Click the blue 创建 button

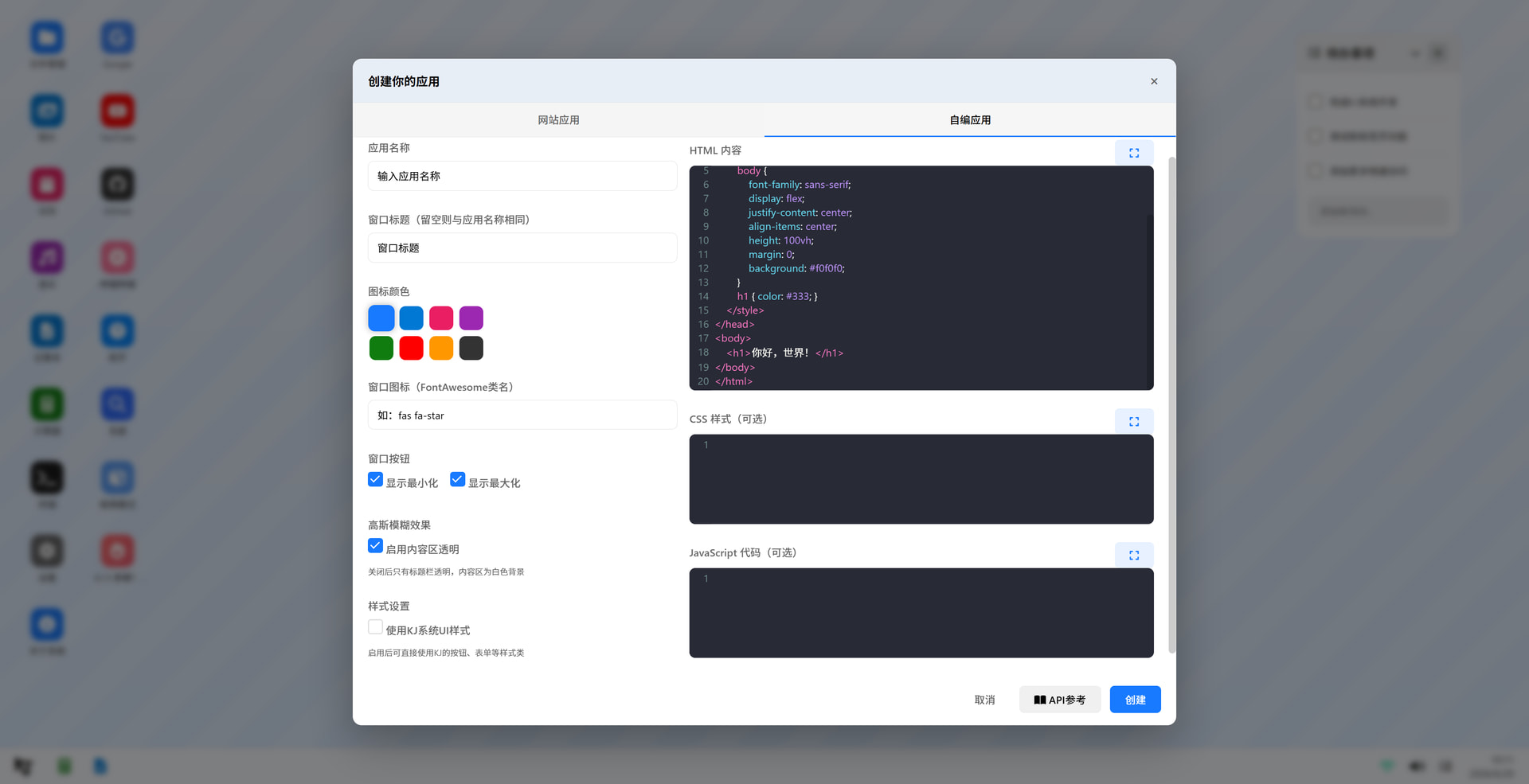tap(1135, 700)
